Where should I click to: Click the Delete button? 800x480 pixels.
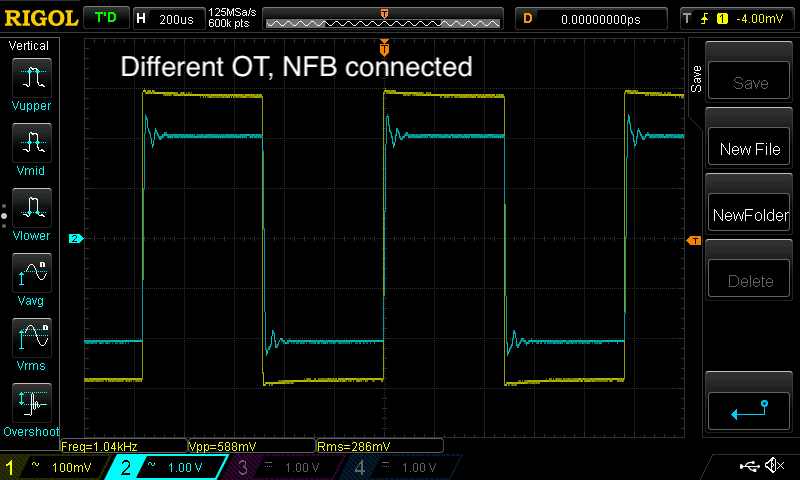749,279
